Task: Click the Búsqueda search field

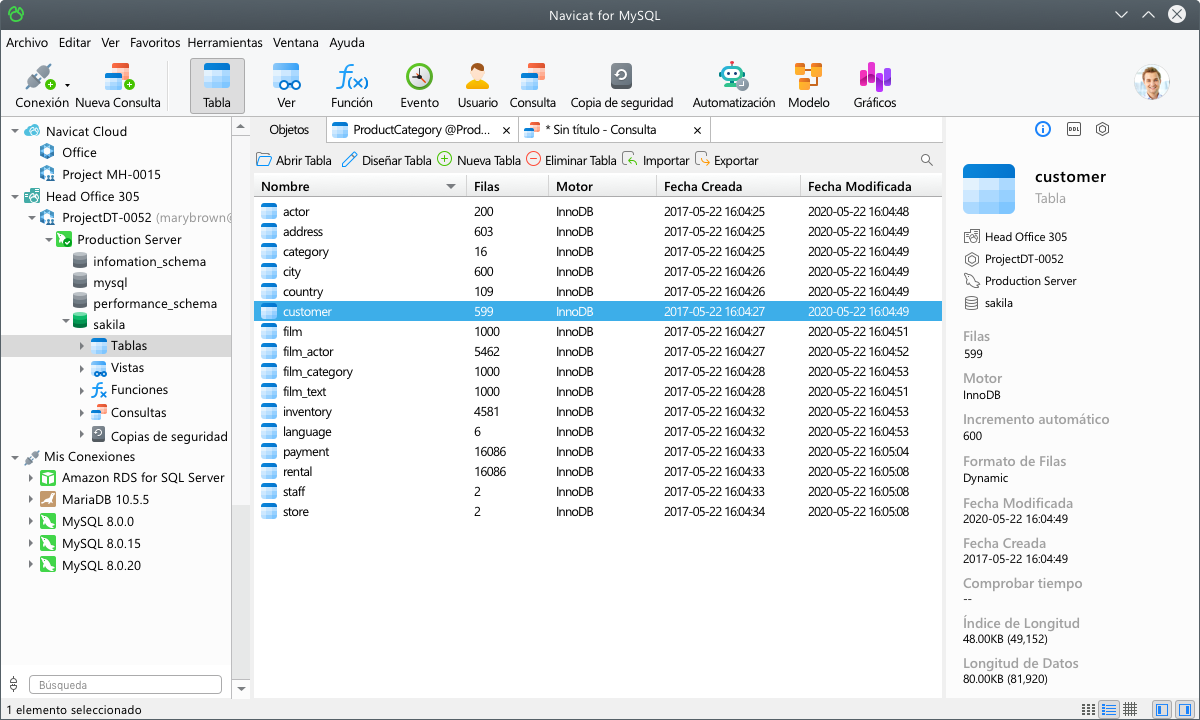Action: [x=126, y=685]
